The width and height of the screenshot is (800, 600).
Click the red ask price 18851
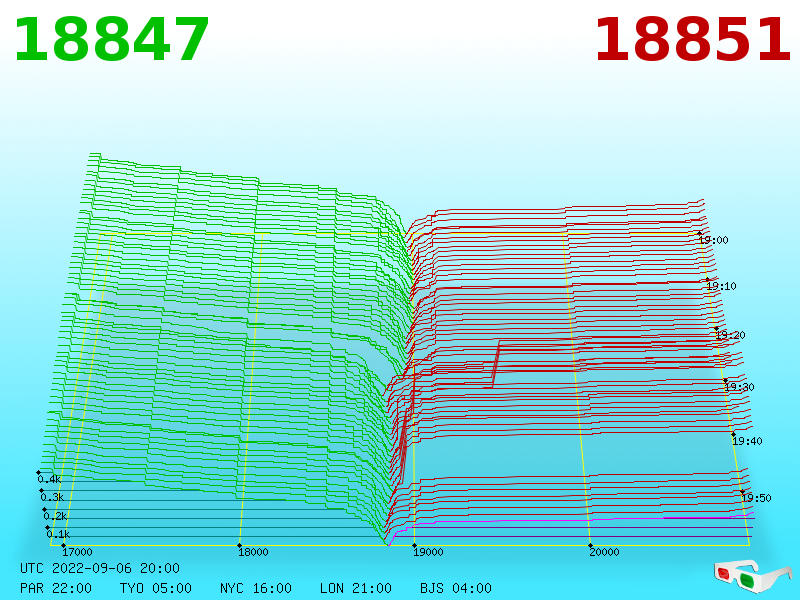(693, 40)
